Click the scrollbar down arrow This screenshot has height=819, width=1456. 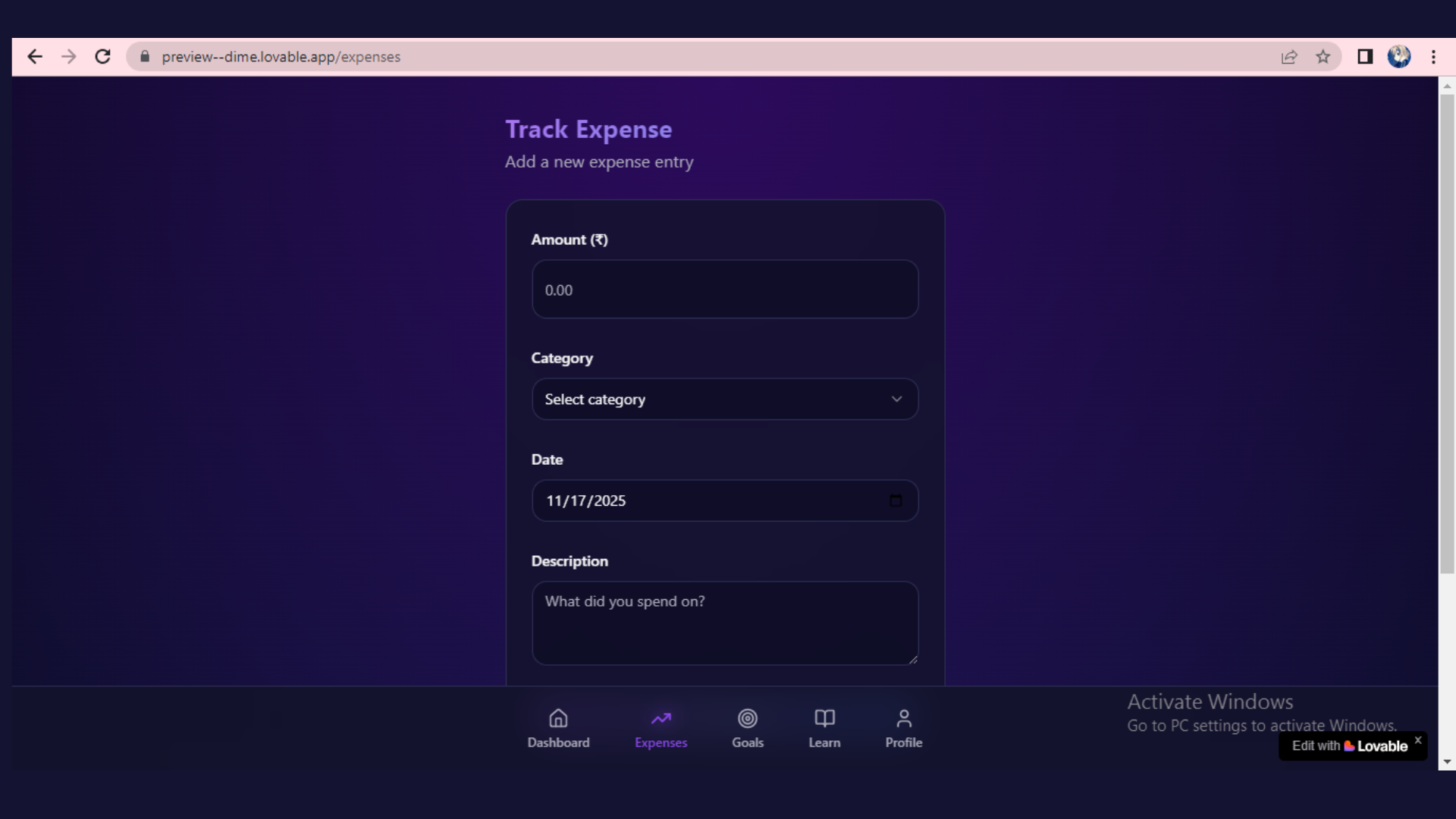click(1447, 761)
